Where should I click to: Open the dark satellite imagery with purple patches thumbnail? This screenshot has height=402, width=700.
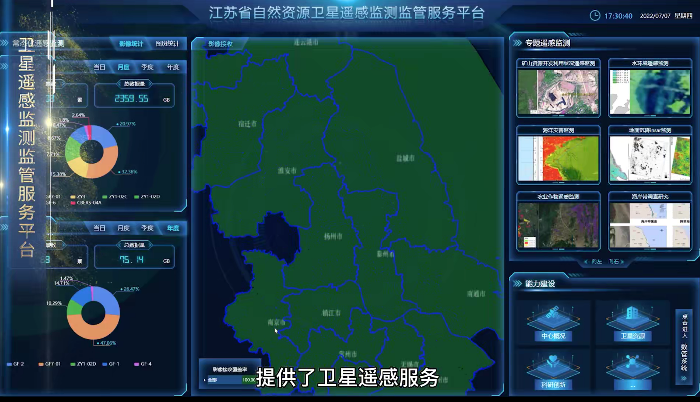coord(558,221)
